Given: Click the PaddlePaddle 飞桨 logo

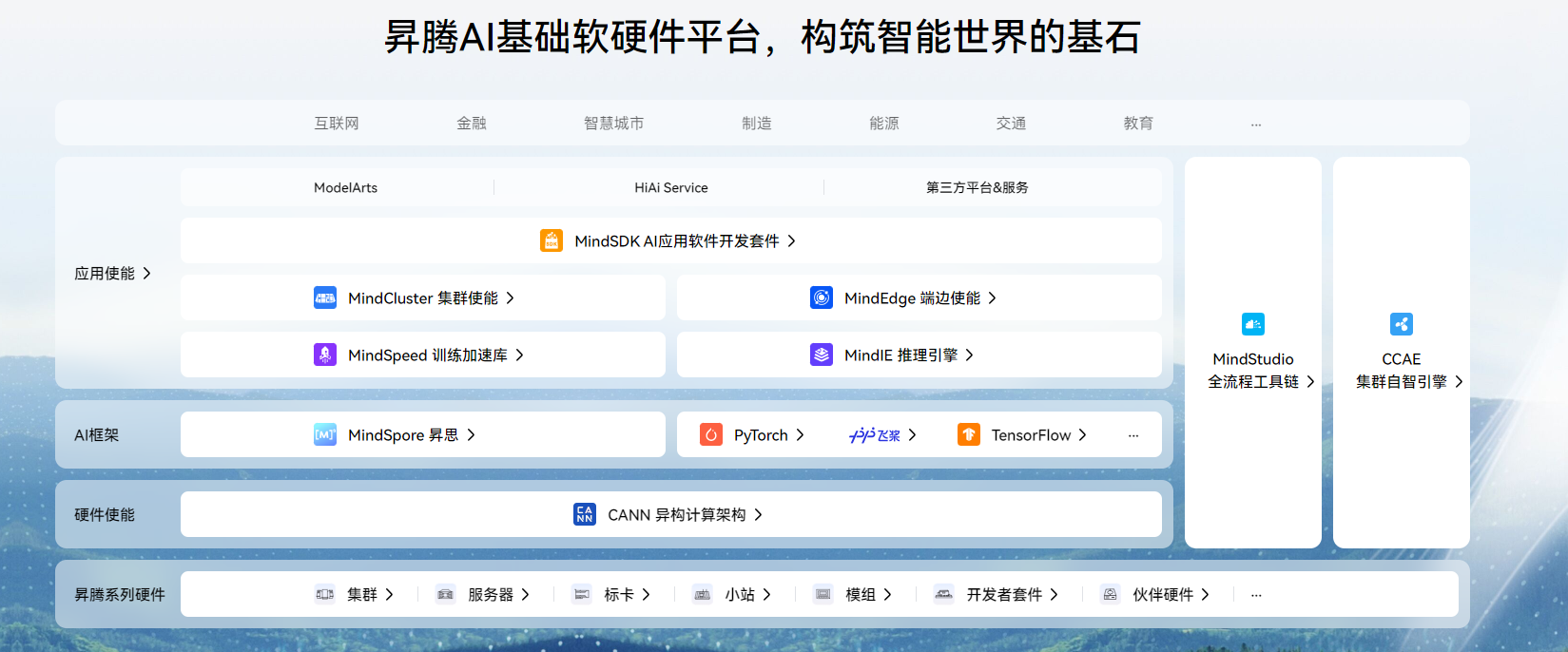Looking at the screenshot, I should [875, 434].
